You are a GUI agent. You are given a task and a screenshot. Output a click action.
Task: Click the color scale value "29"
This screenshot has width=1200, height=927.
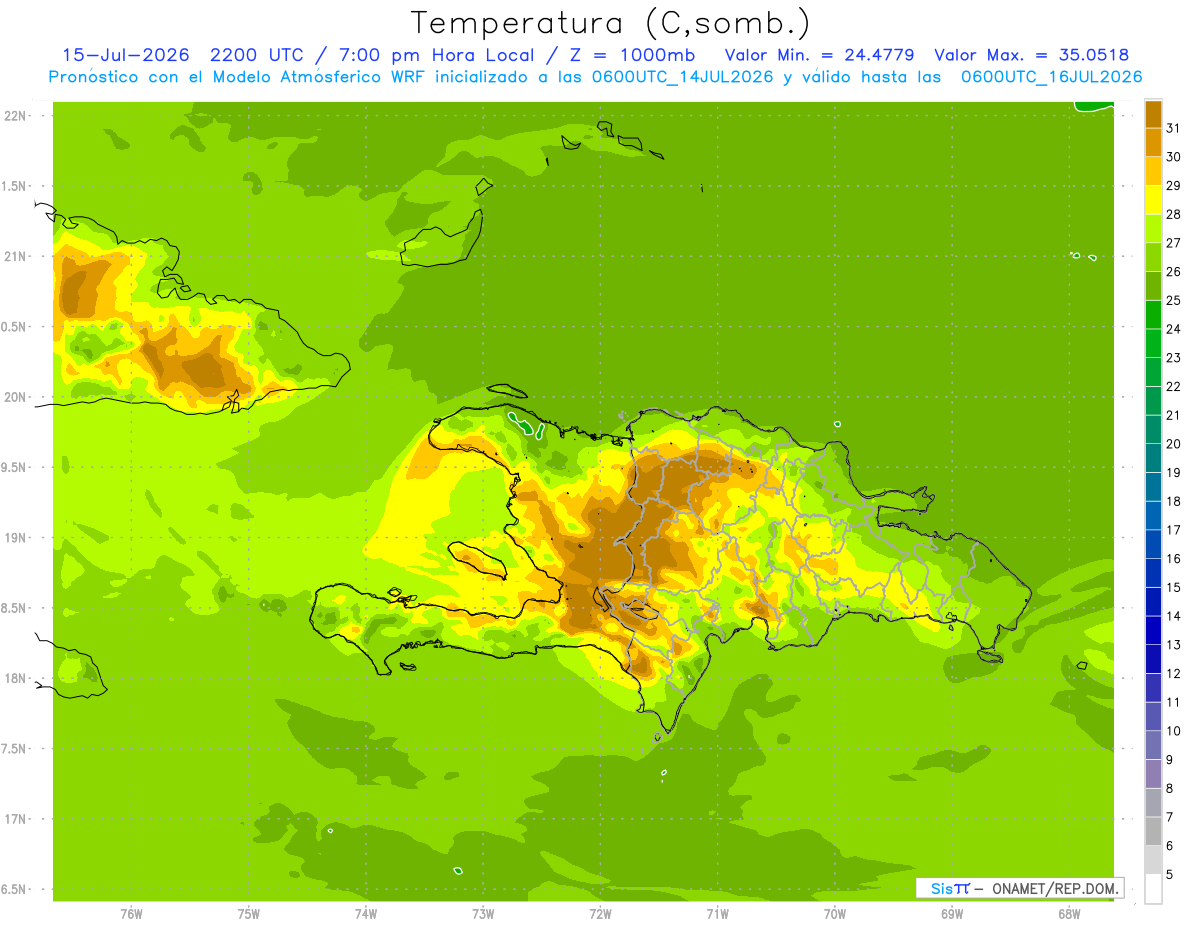click(x=1174, y=185)
